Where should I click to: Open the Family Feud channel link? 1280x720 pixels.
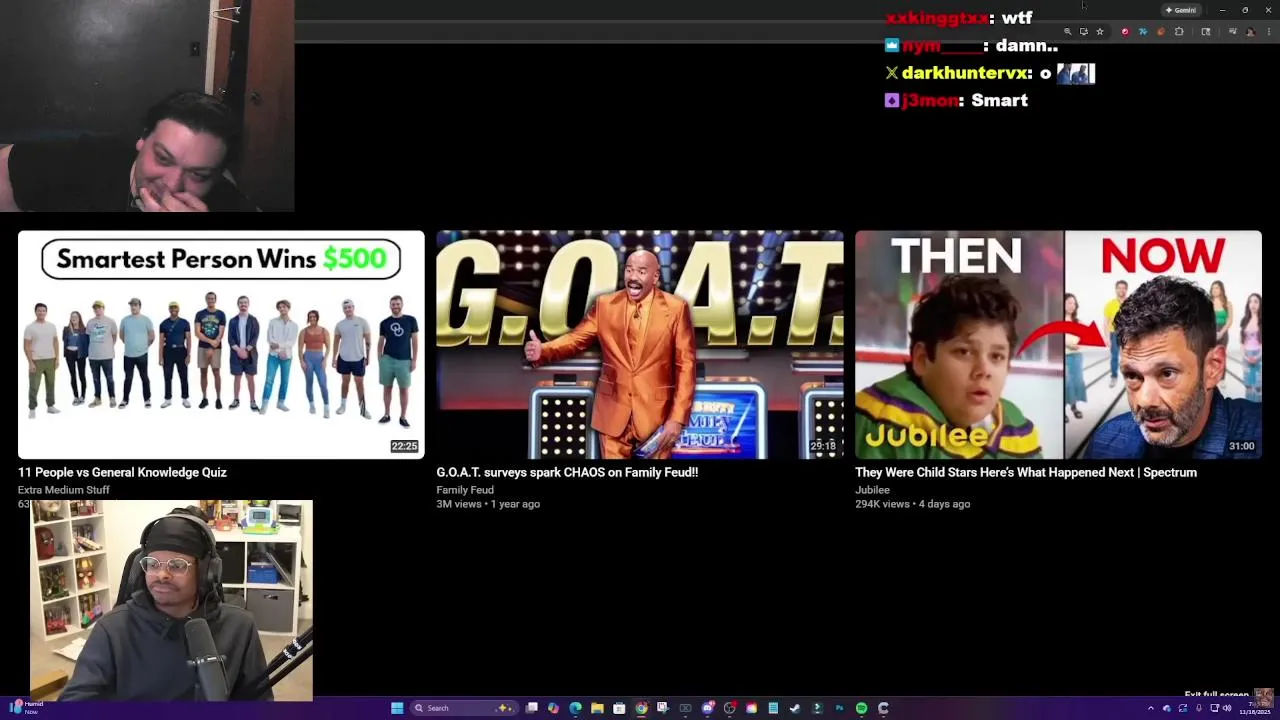click(x=465, y=490)
